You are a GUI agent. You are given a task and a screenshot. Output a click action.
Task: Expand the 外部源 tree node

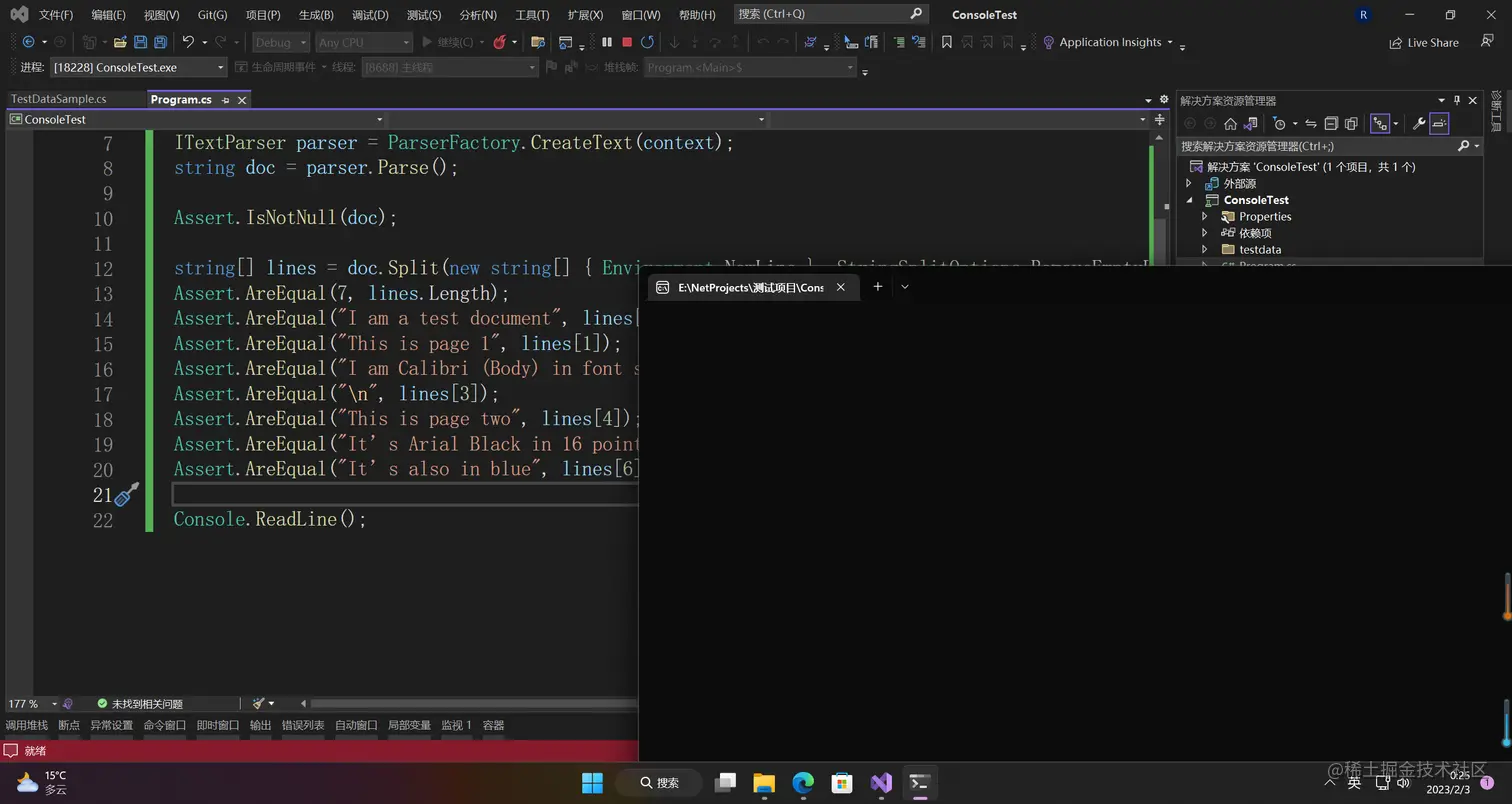coord(1189,183)
